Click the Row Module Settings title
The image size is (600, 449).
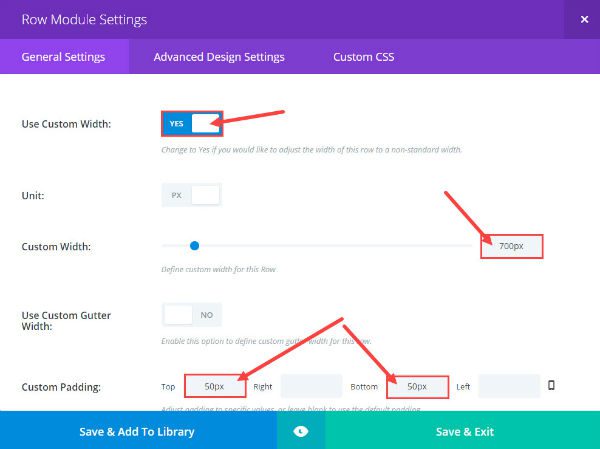pos(84,20)
